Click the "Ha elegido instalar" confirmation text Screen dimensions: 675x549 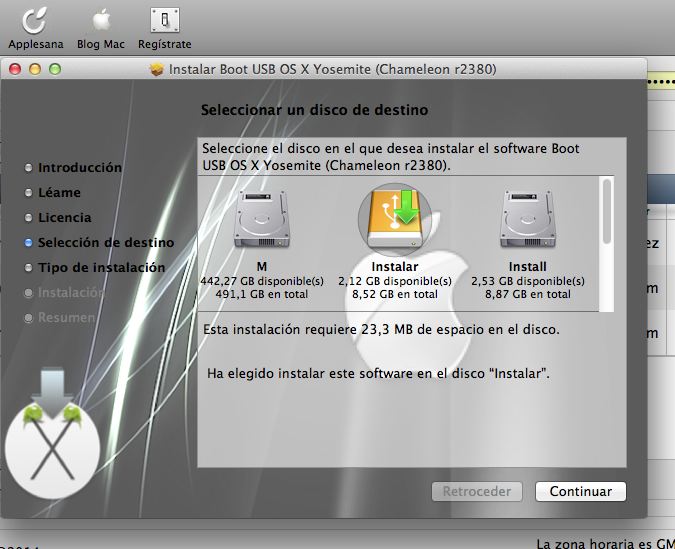click(x=378, y=373)
